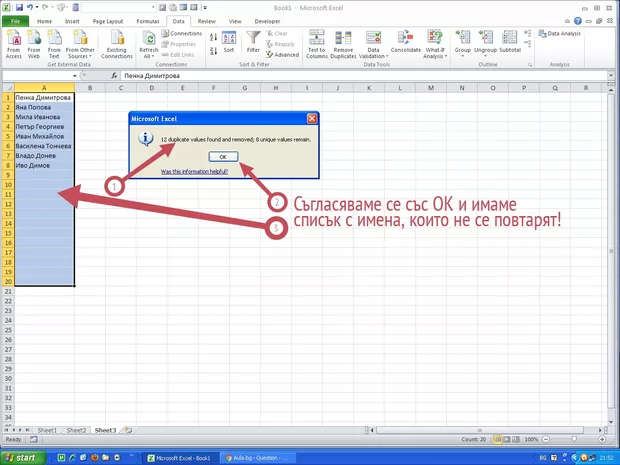Open the File menu tab

point(15,20)
